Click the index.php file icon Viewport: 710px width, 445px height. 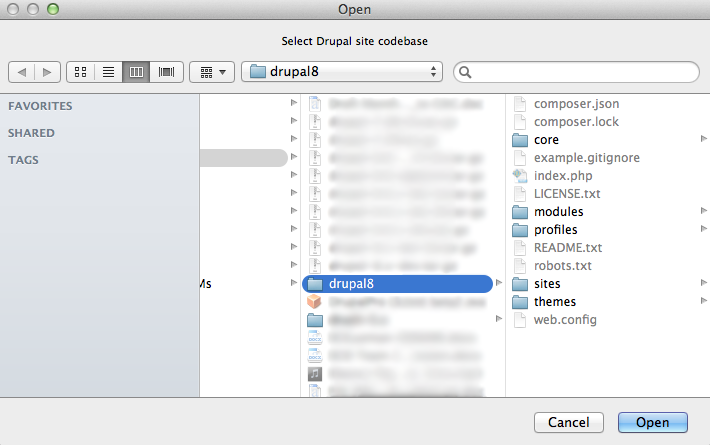pos(520,176)
